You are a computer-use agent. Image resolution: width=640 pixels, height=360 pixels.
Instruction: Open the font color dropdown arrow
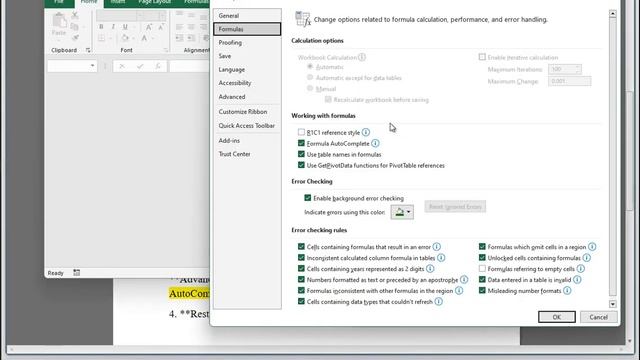coord(153,38)
